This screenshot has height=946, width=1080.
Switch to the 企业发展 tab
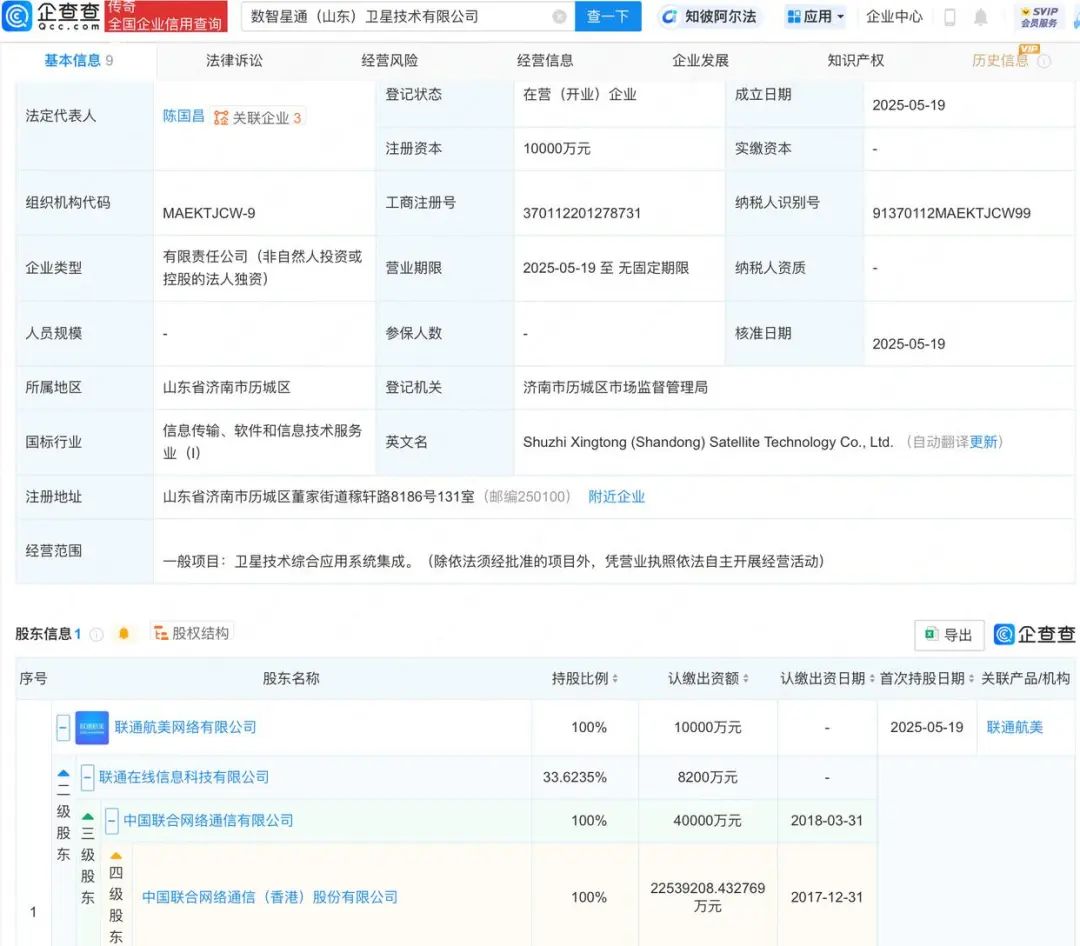[x=700, y=61]
